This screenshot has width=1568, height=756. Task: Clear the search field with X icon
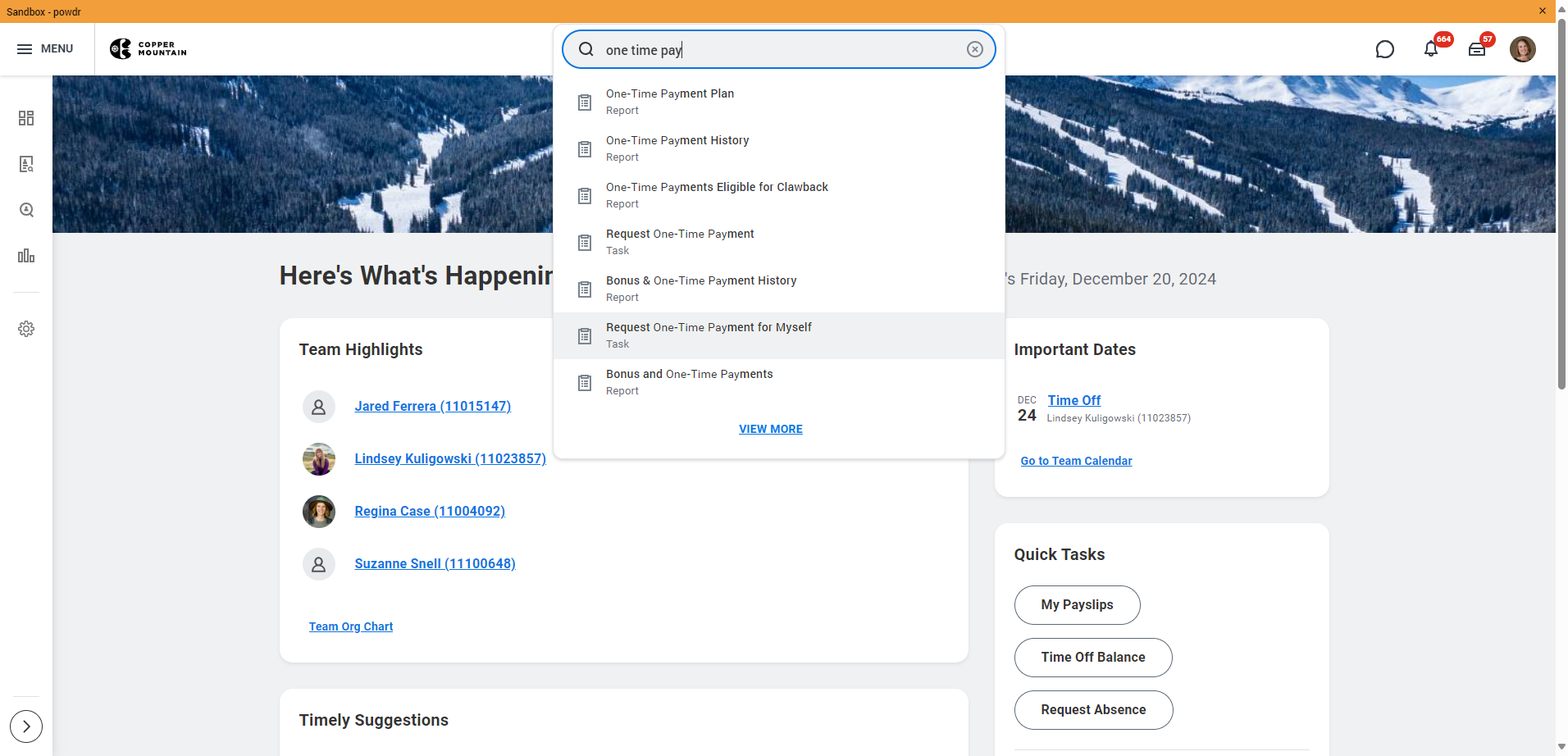(974, 49)
